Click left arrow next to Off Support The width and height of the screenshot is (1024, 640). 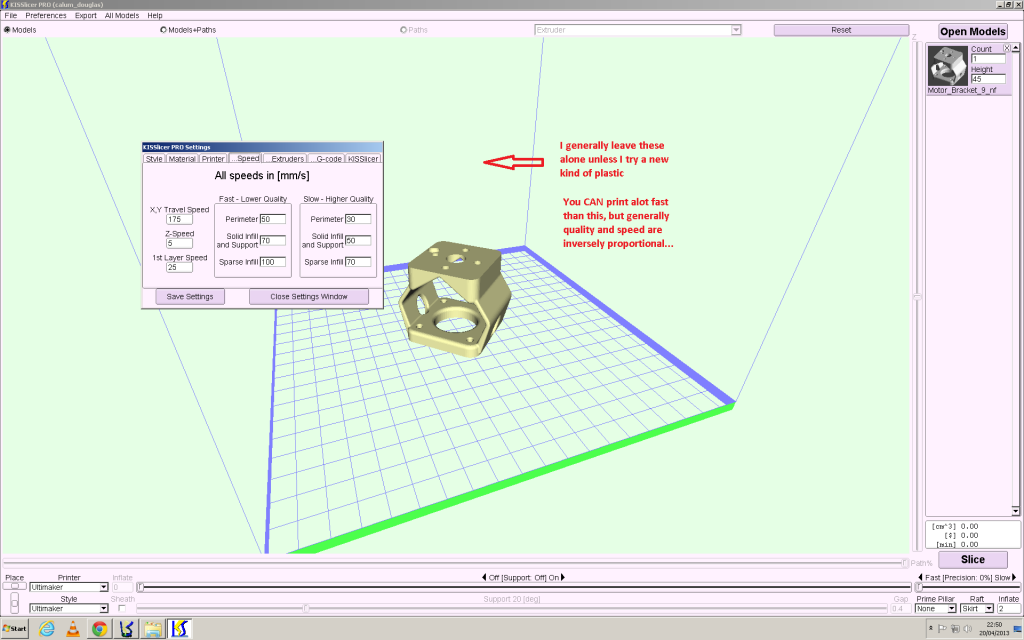click(x=484, y=577)
